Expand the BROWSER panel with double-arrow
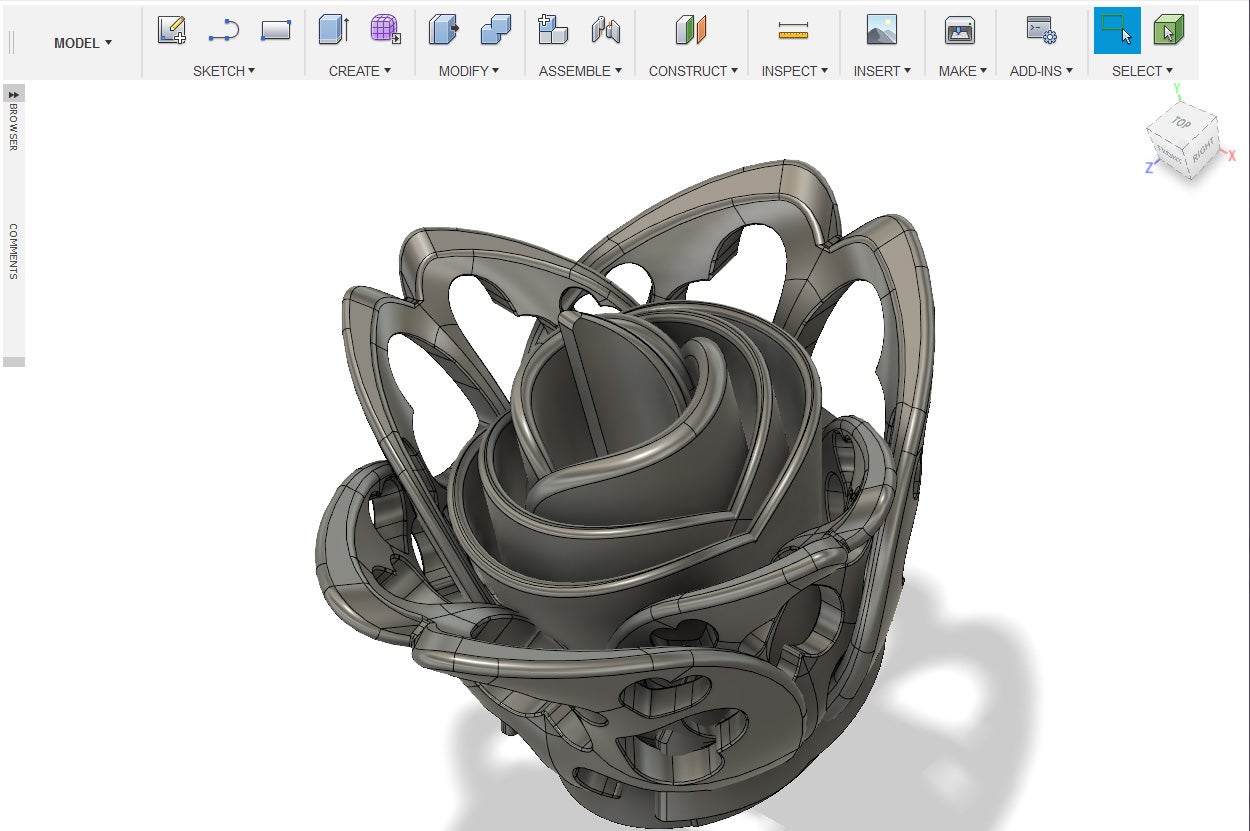 pos(14,93)
